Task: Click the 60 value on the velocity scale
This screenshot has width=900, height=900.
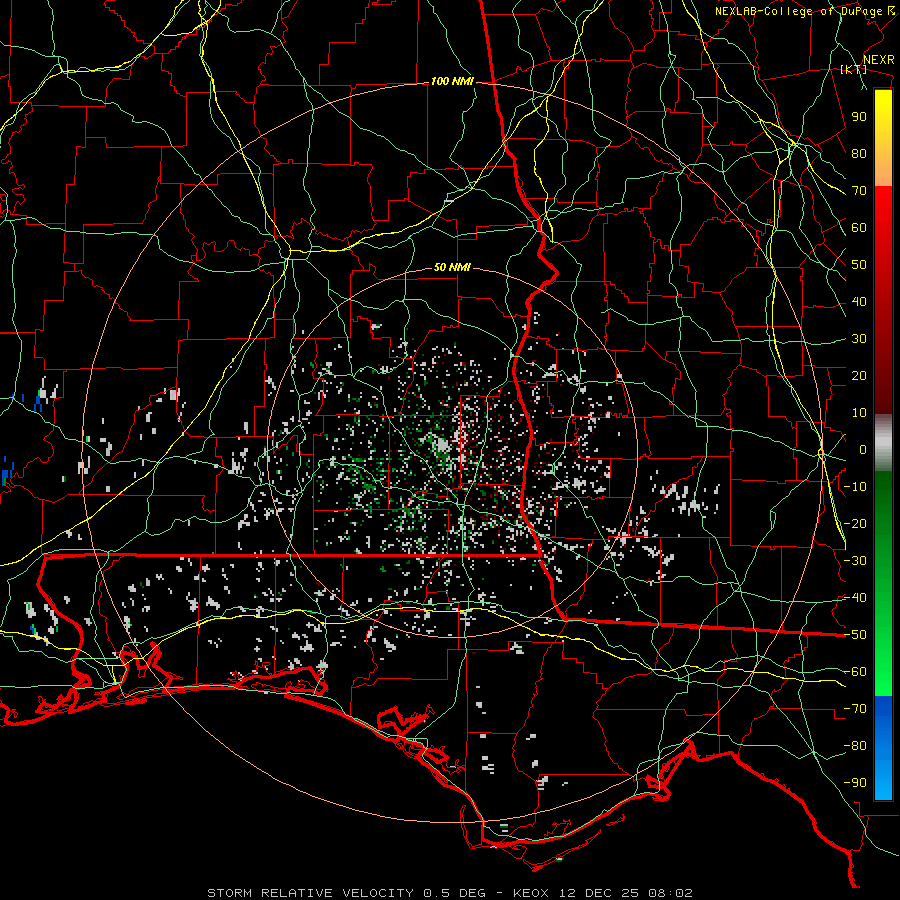Action: [859, 228]
